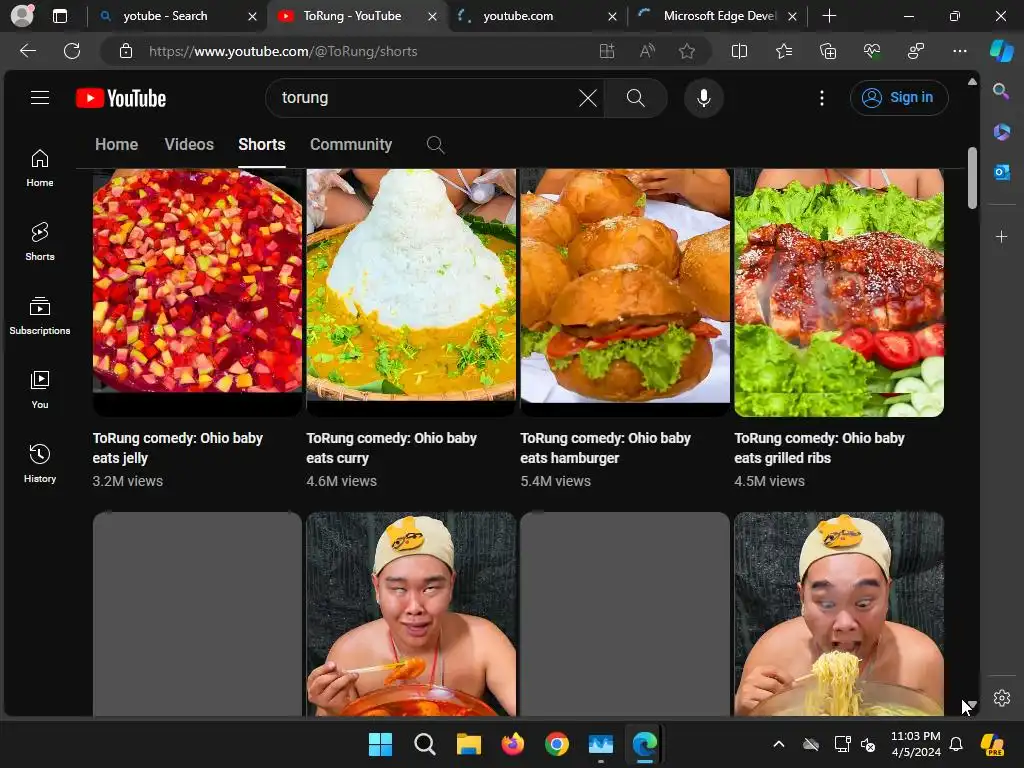Start voice search with microphone icon

(703, 98)
